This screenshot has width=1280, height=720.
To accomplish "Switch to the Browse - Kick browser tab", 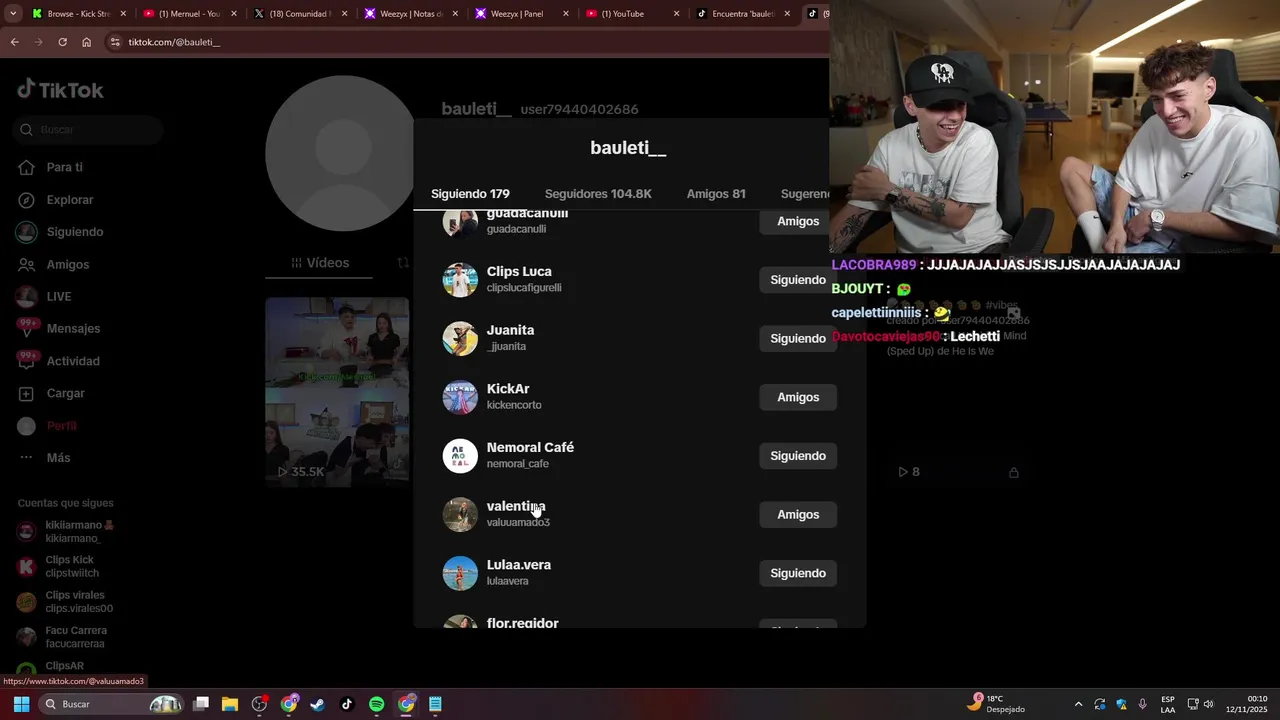I will pyautogui.click(x=80, y=14).
